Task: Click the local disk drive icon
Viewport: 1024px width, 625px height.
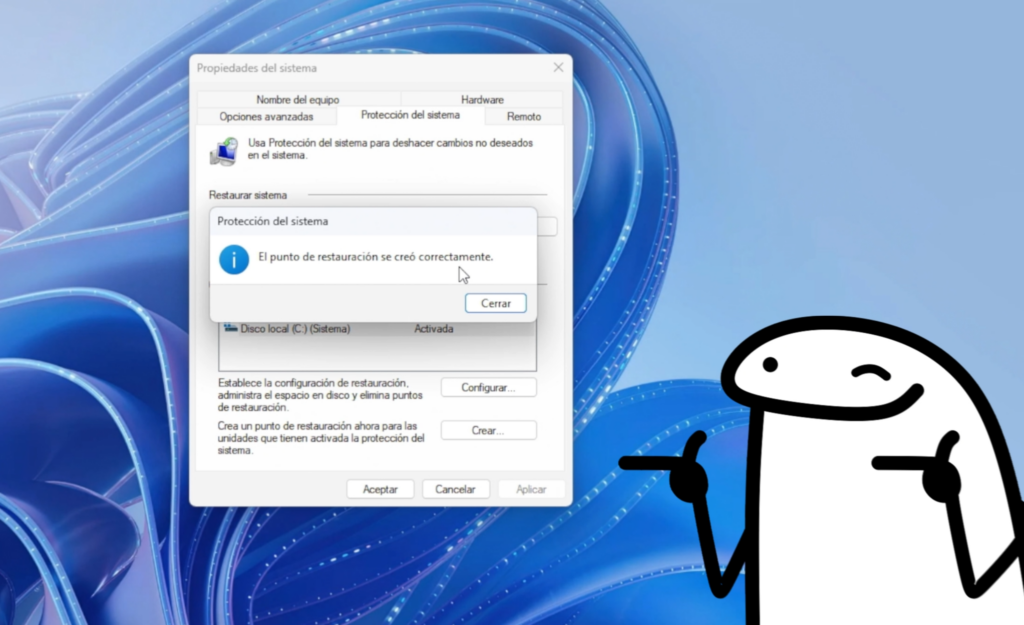Action: tap(230, 328)
